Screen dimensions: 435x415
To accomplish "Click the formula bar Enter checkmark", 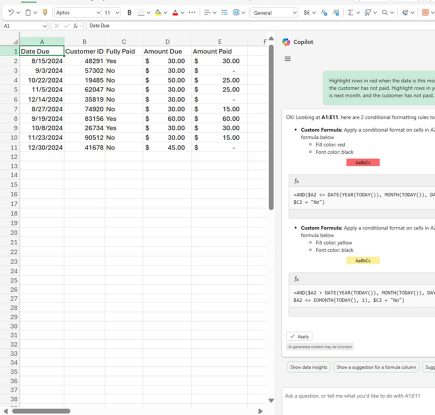I will coord(66,26).
